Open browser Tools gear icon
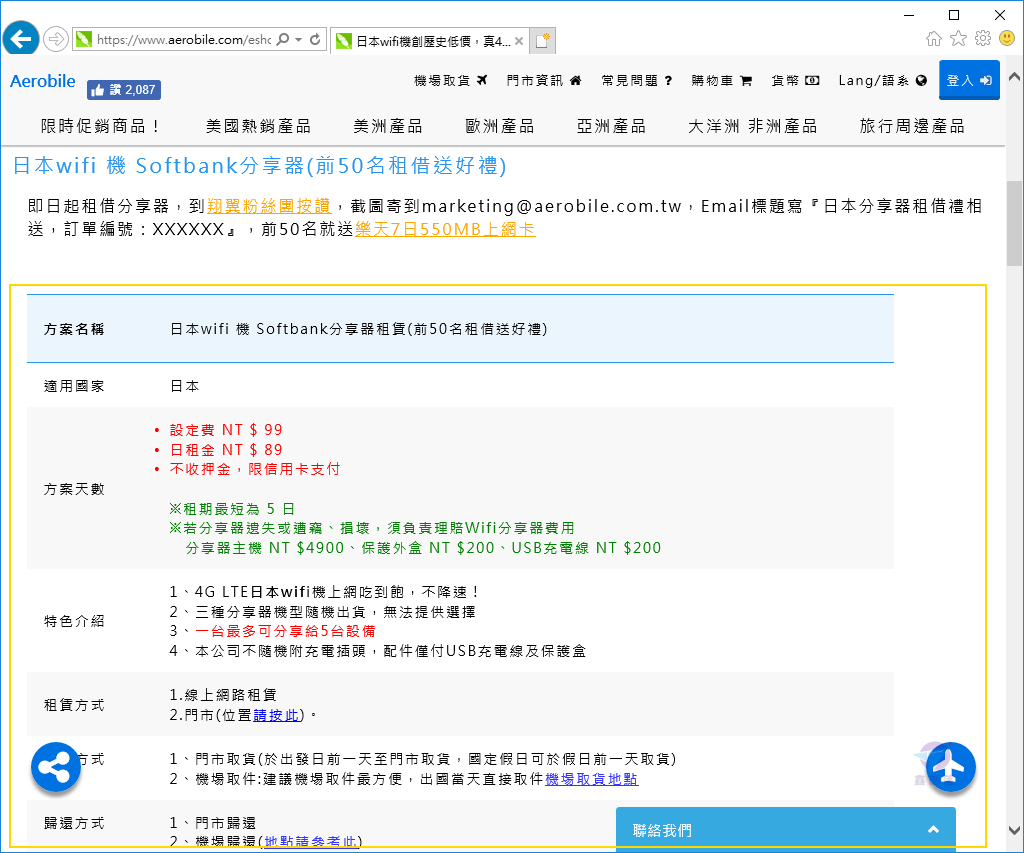Screen dimensions: 1024x853 (x=983, y=39)
